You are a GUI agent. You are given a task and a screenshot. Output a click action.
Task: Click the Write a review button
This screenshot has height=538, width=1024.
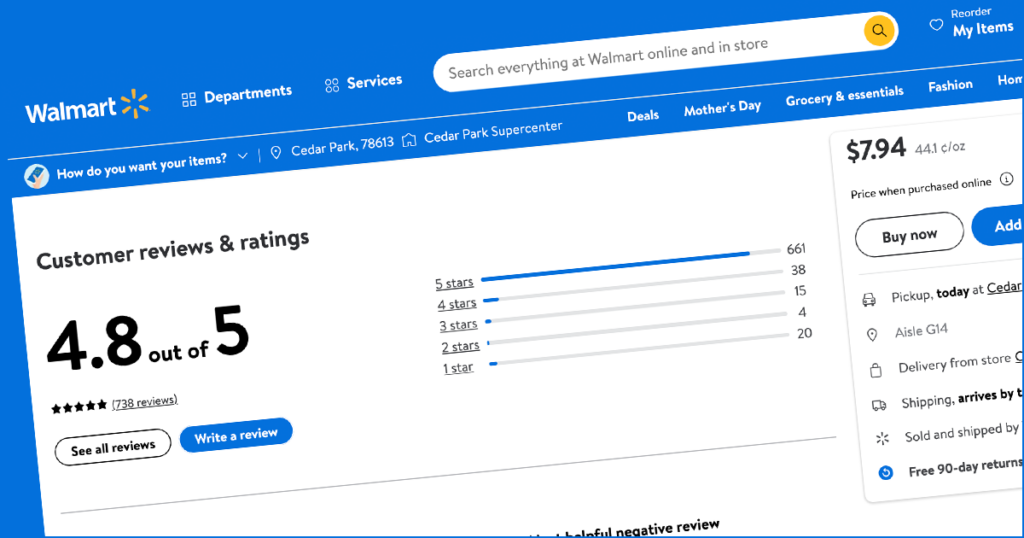pyautogui.click(x=236, y=436)
